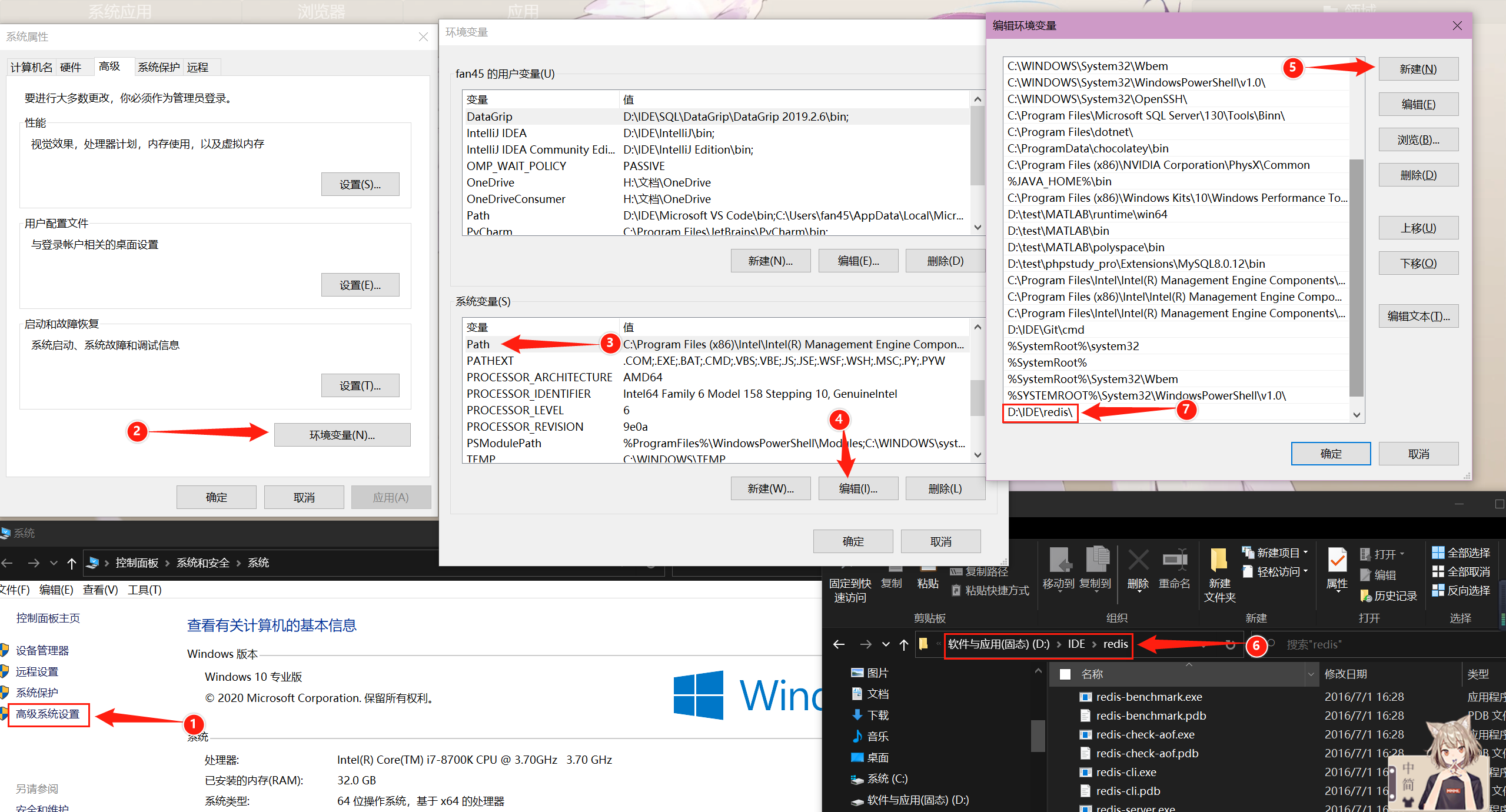Image resolution: width=1506 pixels, height=812 pixels.
Task: Click the 高级系统设置 link
Action: point(48,714)
